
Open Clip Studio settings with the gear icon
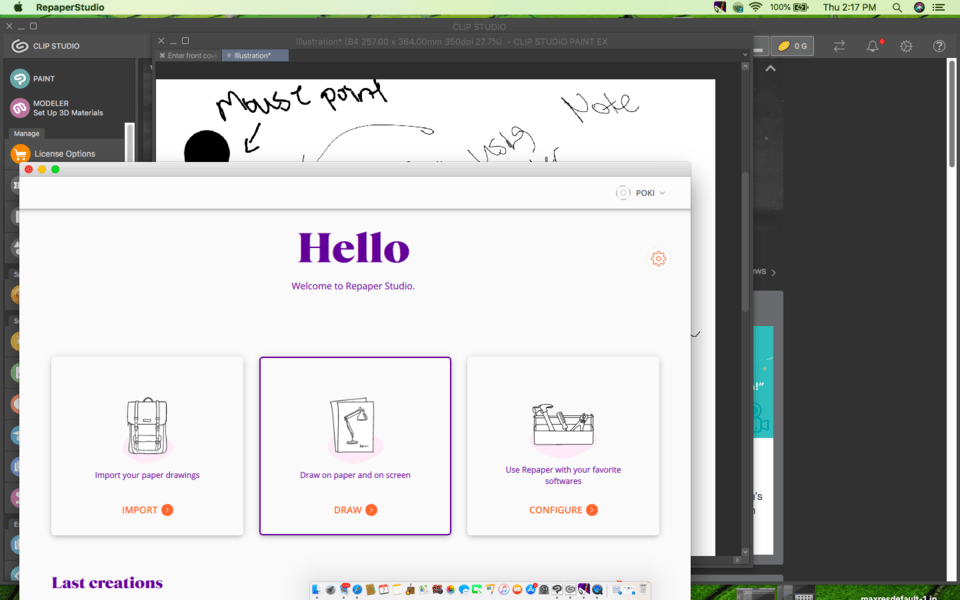(905, 45)
